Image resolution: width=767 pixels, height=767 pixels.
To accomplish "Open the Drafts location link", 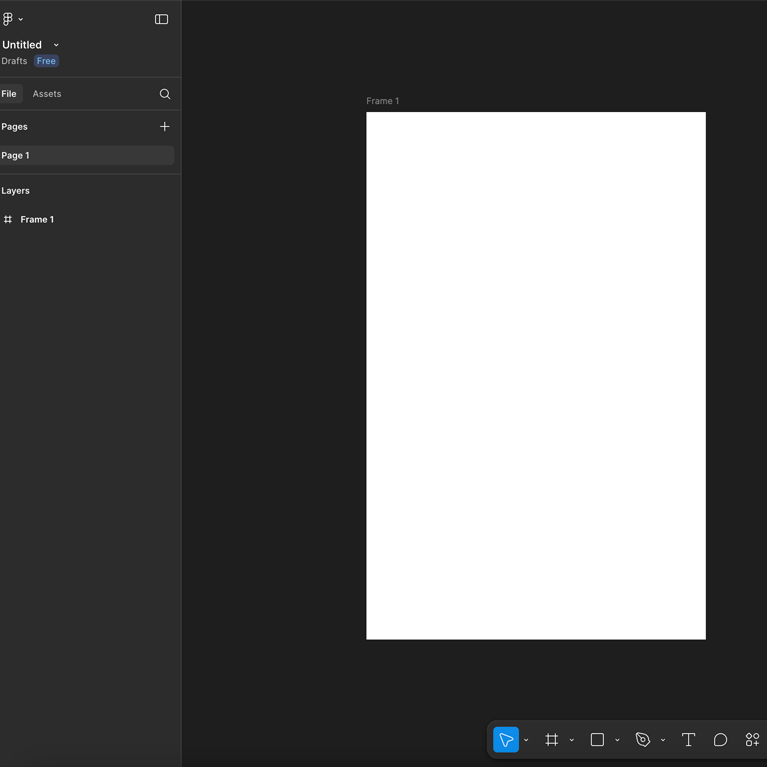I will pos(14,61).
